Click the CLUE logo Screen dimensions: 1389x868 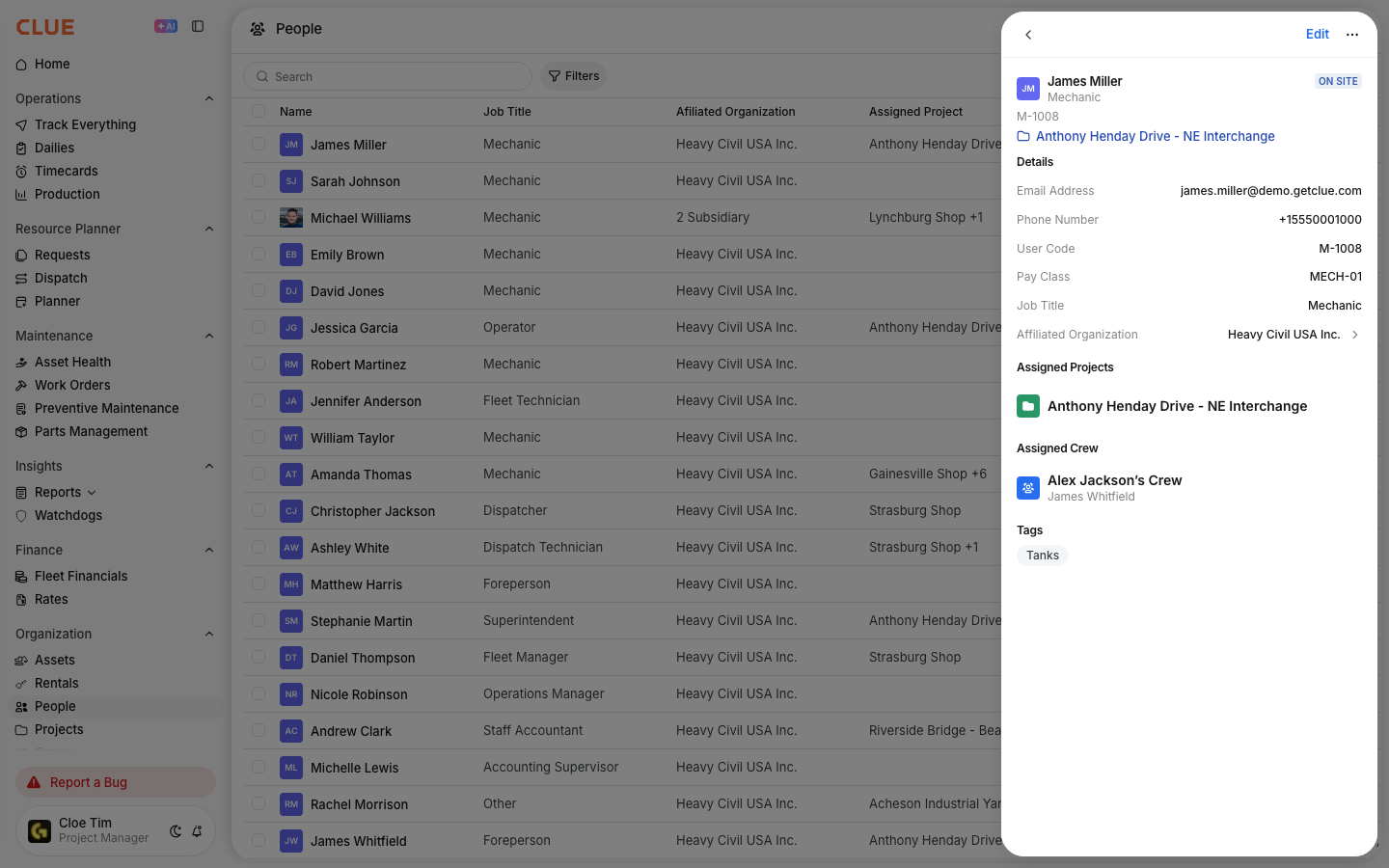[x=45, y=27]
